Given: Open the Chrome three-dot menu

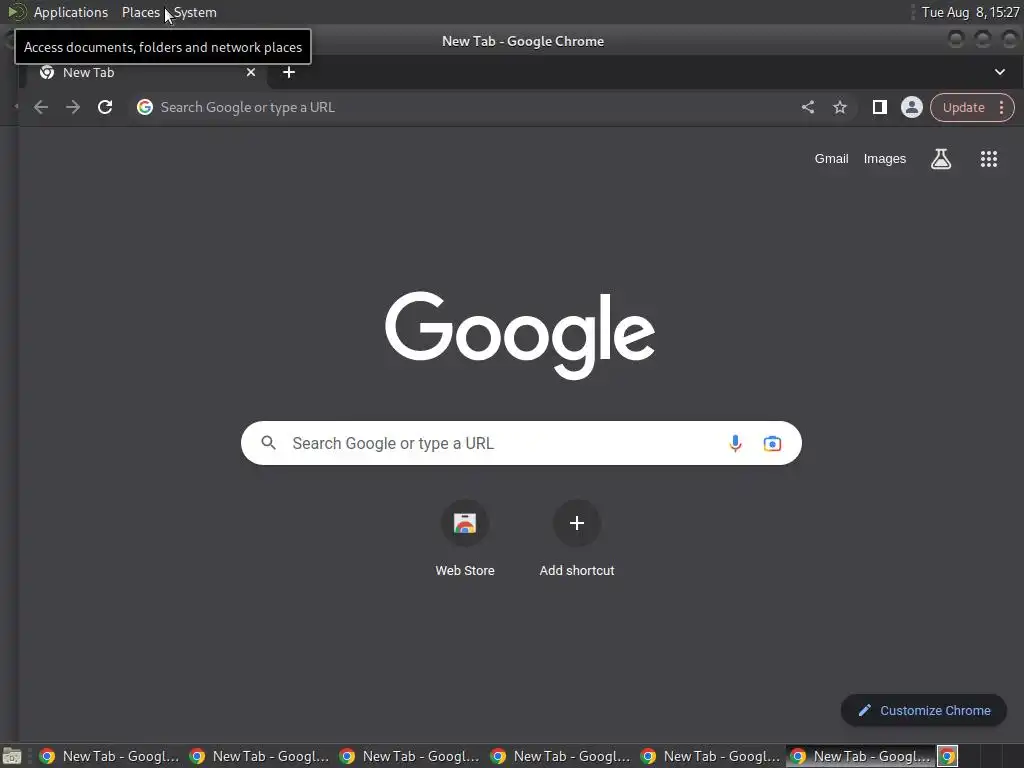Looking at the screenshot, I should tap(1002, 108).
